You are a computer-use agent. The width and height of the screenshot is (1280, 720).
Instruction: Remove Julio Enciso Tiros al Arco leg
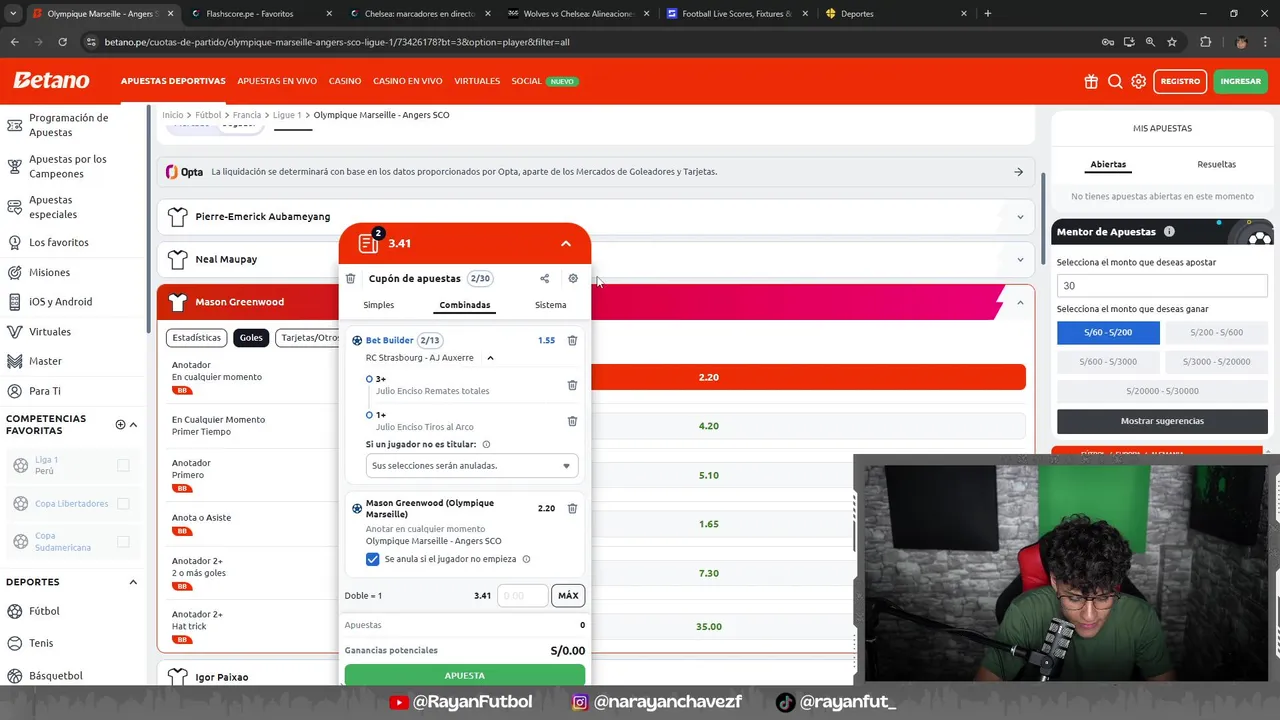click(x=572, y=421)
